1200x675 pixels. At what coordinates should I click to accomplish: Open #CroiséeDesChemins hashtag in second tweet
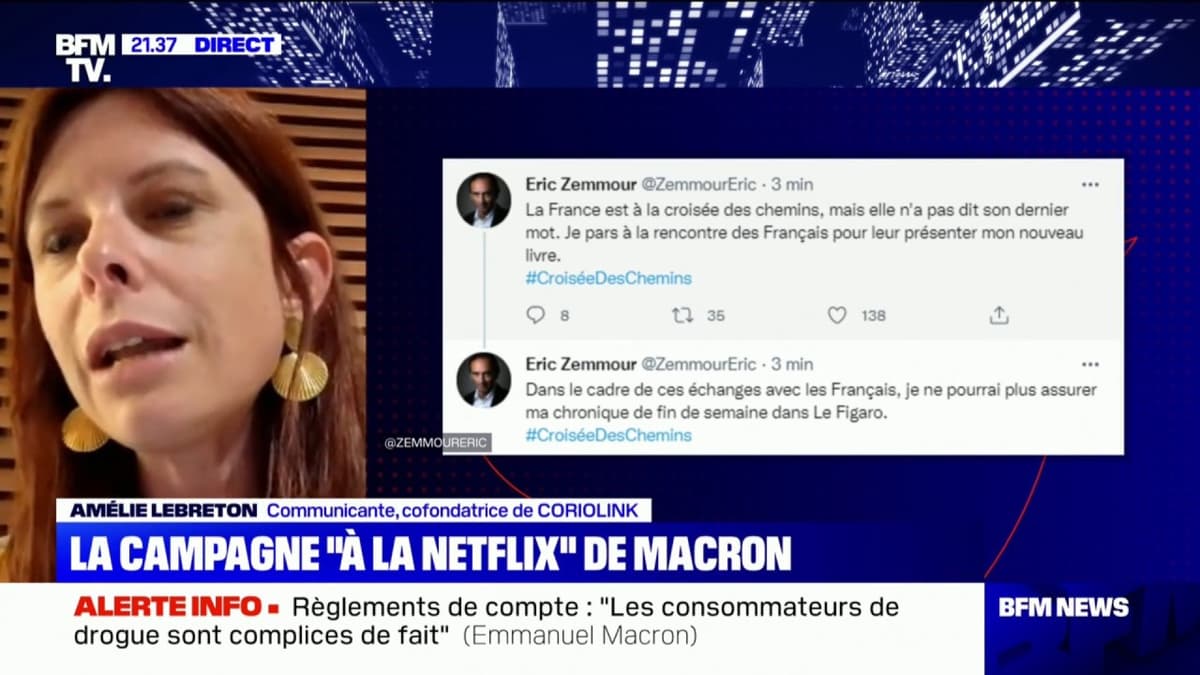click(608, 435)
